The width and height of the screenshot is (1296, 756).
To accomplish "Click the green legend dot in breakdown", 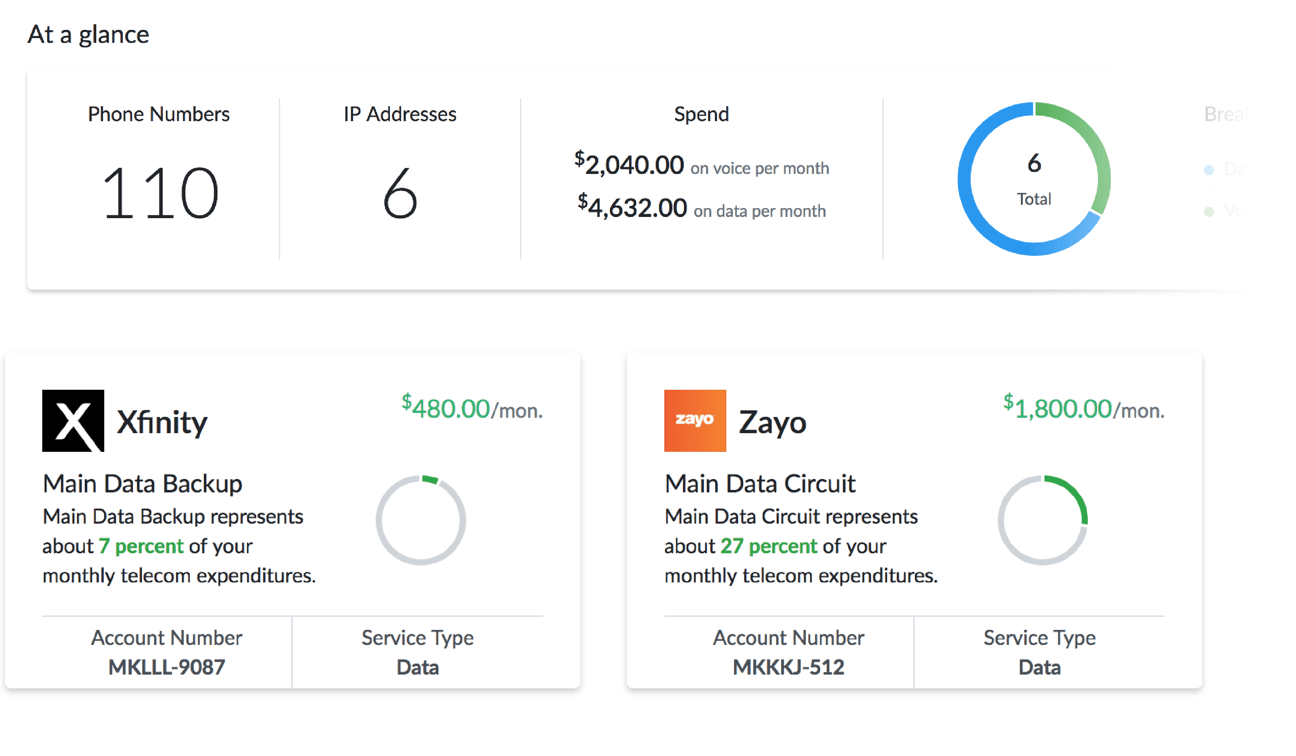I will [x=1209, y=211].
